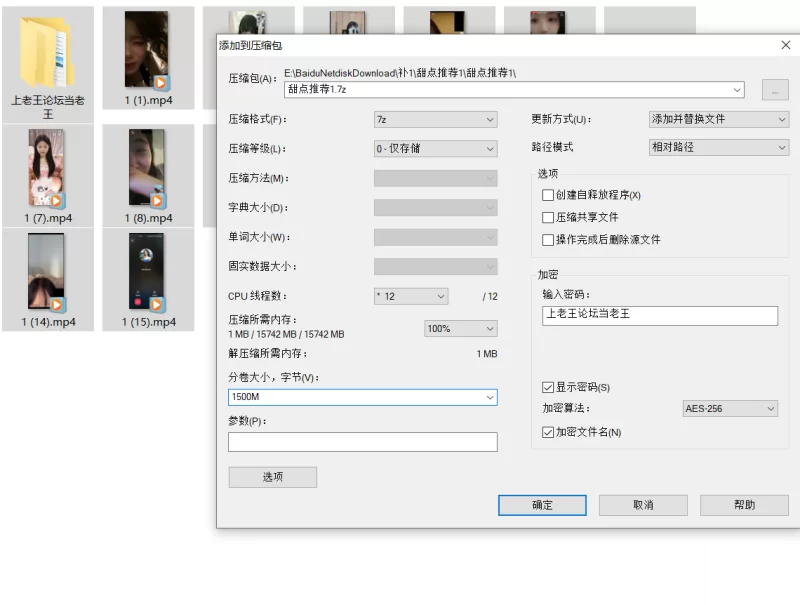This screenshot has height=605, width=800.
Task: Open the 压缩格式 7z dropdown
Action: point(435,119)
